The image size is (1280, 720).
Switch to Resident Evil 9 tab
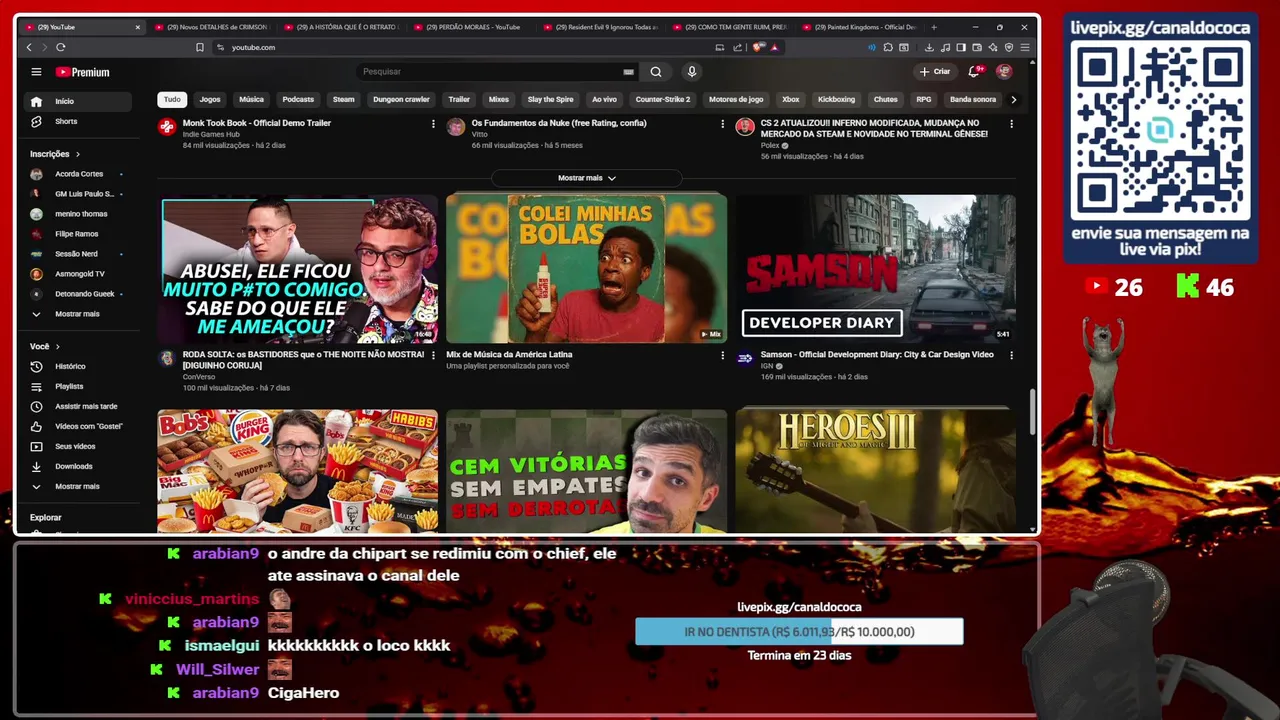600,27
